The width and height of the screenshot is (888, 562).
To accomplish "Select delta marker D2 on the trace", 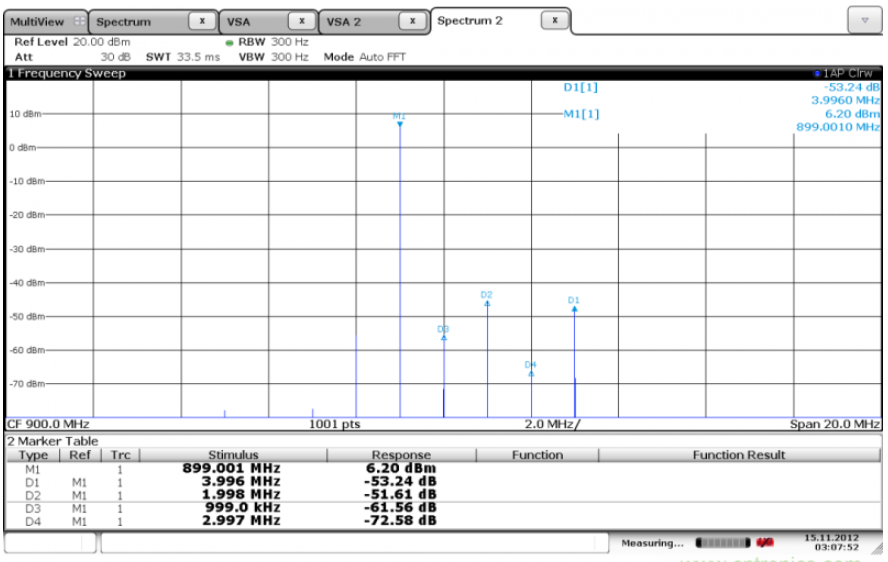I will (486, 299).
